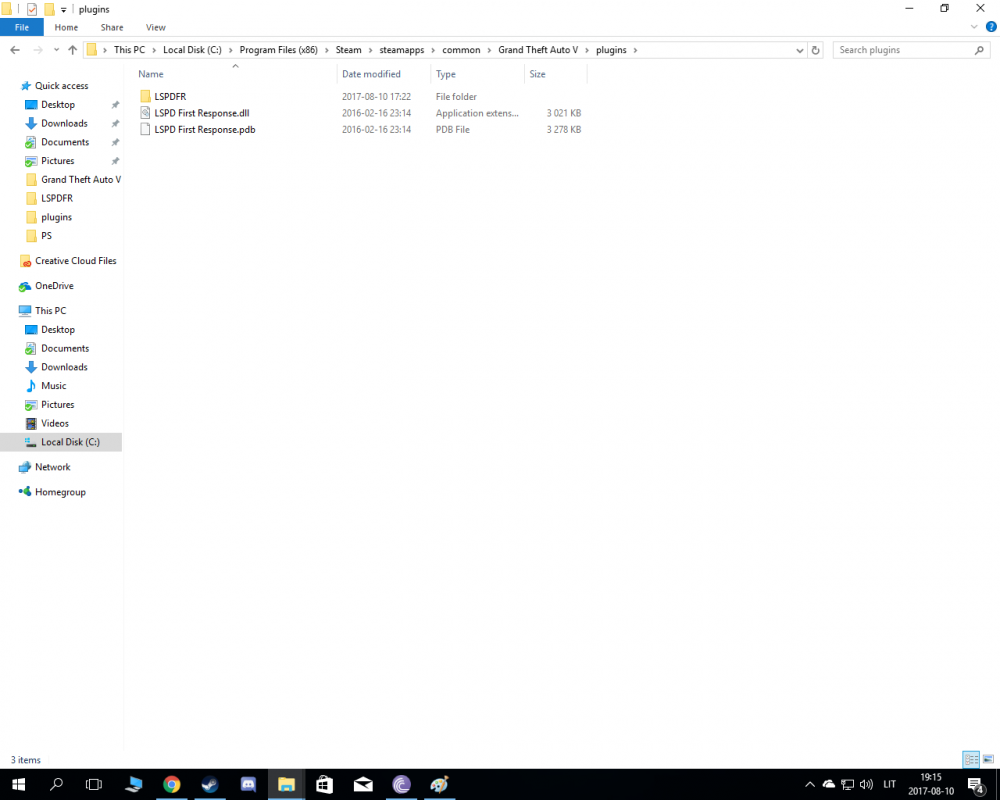This screenshot has height=800, width=1000.
Task: Open Explorer help question mark
Action: coord(991,27)
